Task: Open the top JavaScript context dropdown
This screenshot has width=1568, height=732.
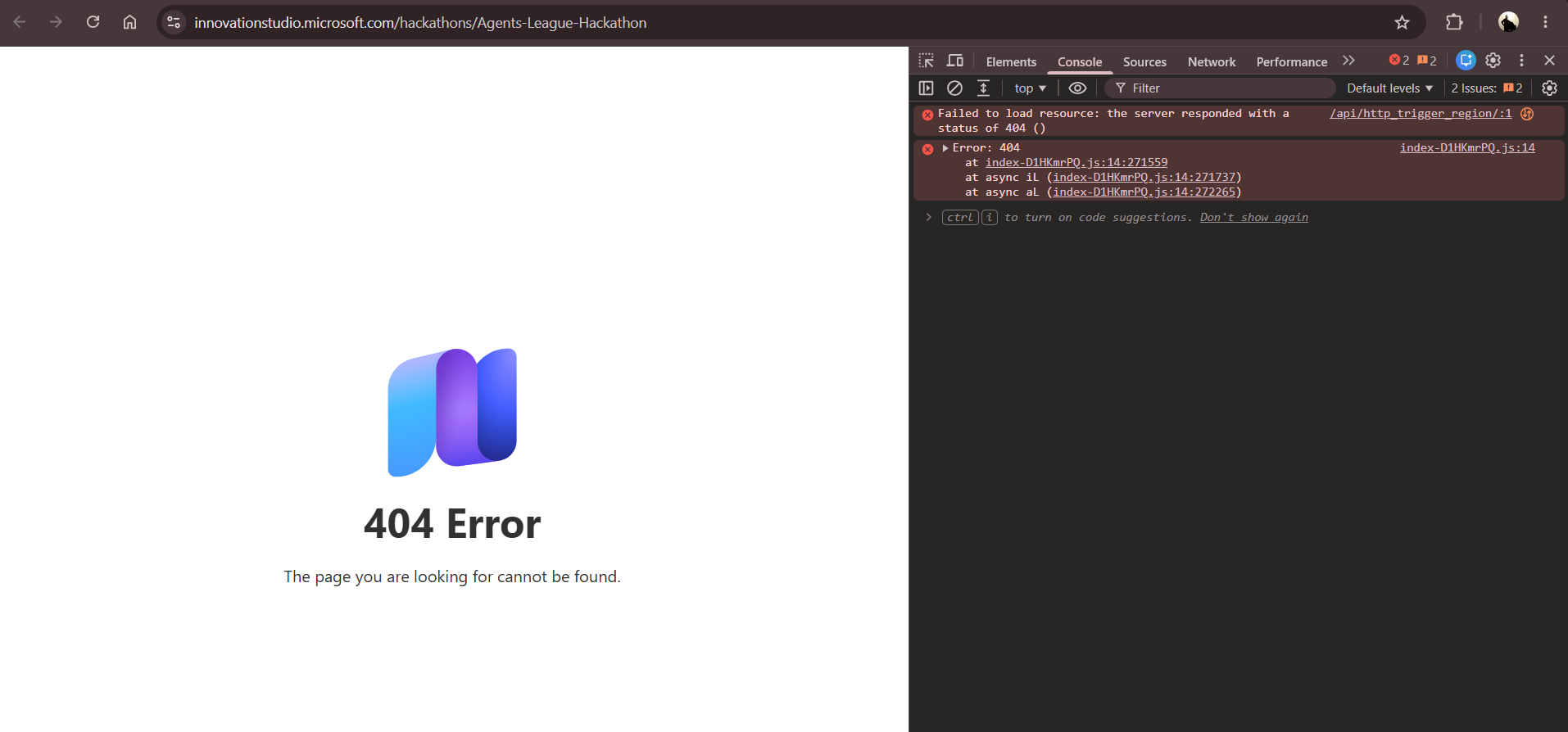Action: pyautogui.click(x=1030, y=88)
